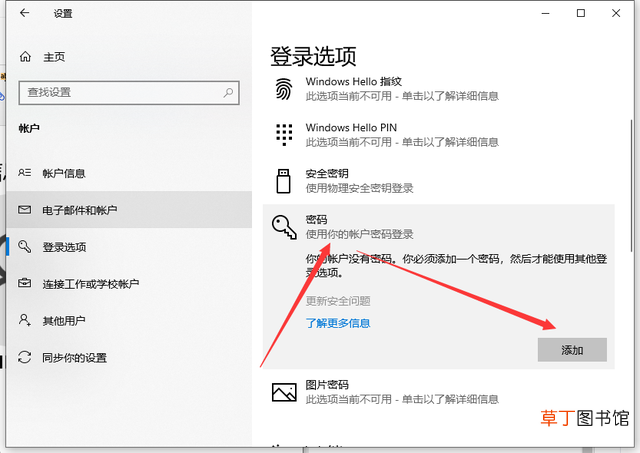Image resolution: width=640 pixels, height=453 pixels.
Task: Go back with the arrow beside 设置
Action: click(x=24, y=13)
